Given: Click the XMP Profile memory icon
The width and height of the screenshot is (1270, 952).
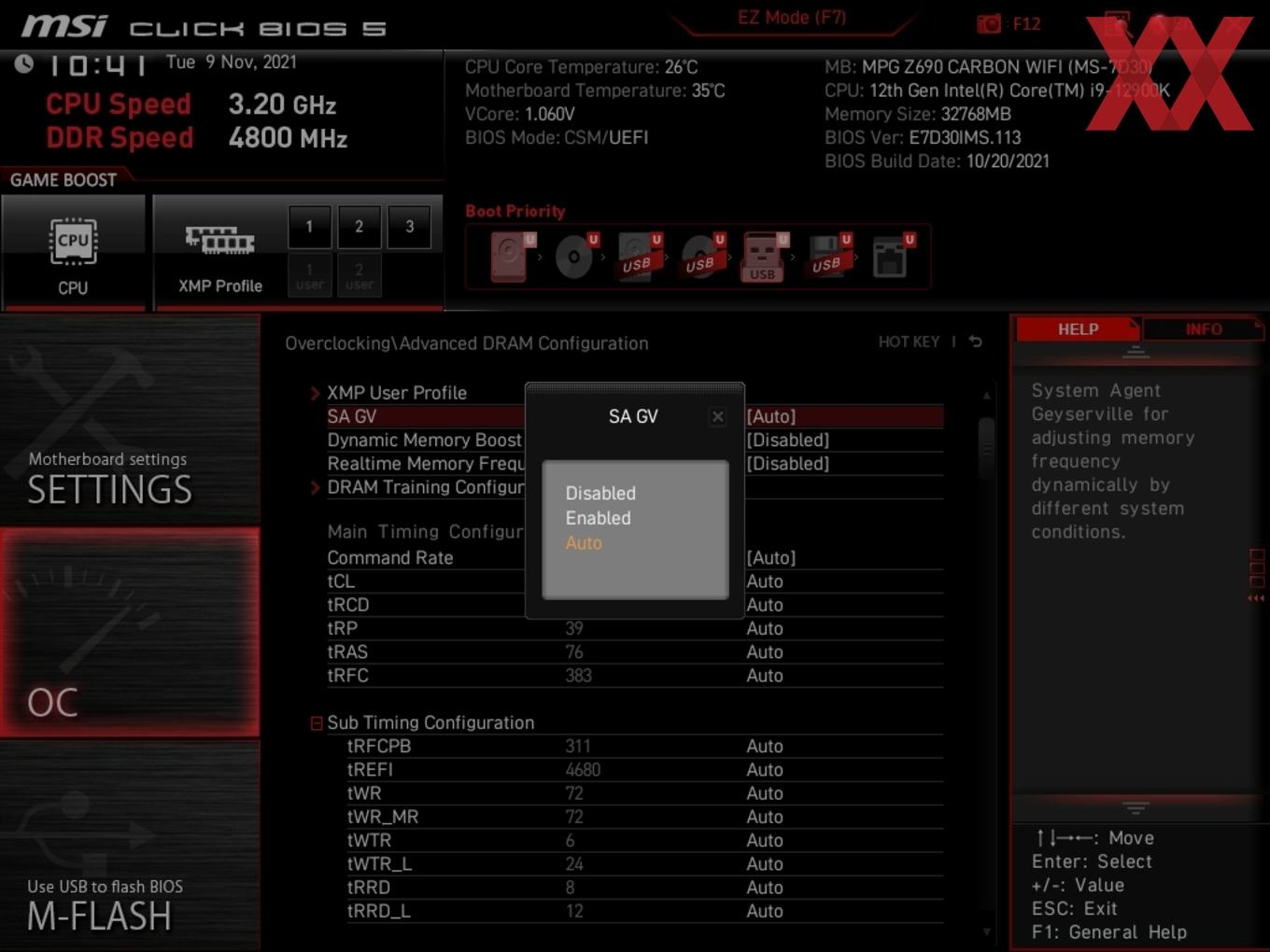Looking at the screenshot, I should [x=219, y=241].
